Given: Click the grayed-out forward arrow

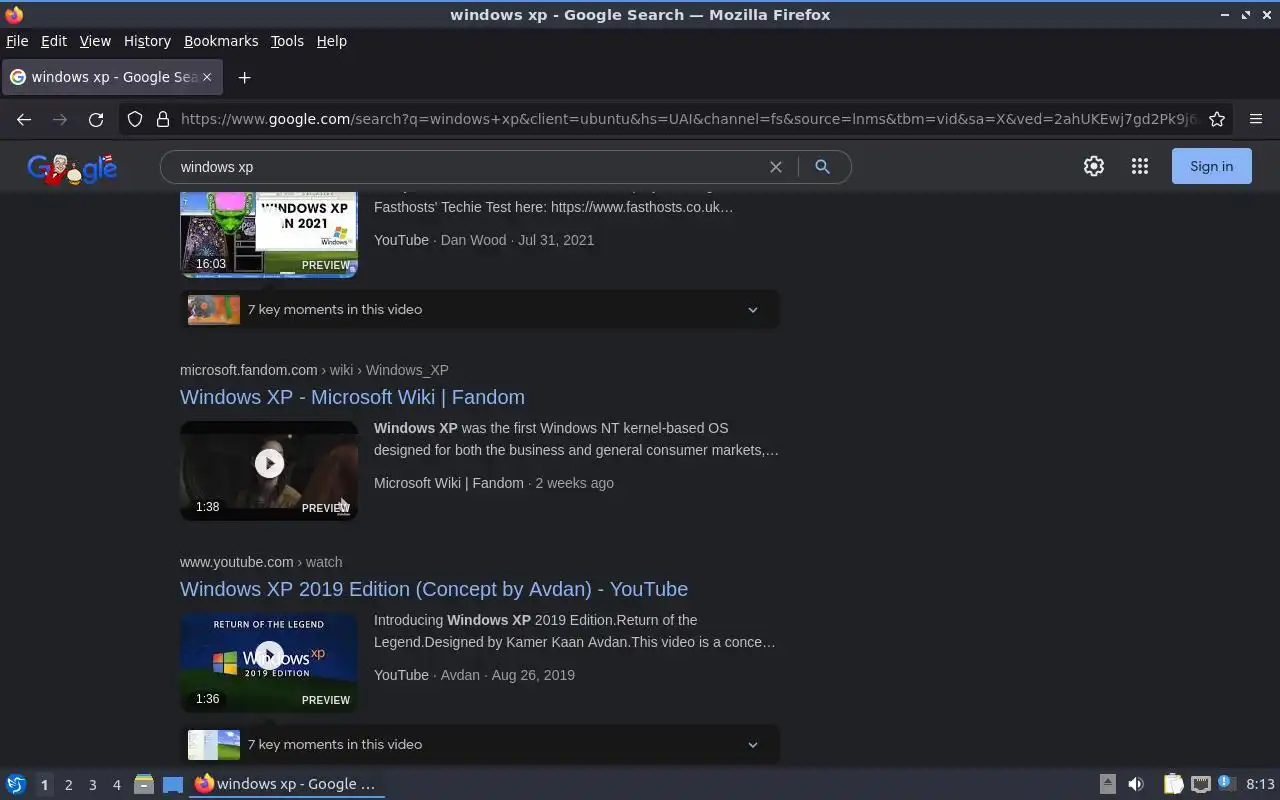Looking at the screenshot, I should tap(60, 119).
